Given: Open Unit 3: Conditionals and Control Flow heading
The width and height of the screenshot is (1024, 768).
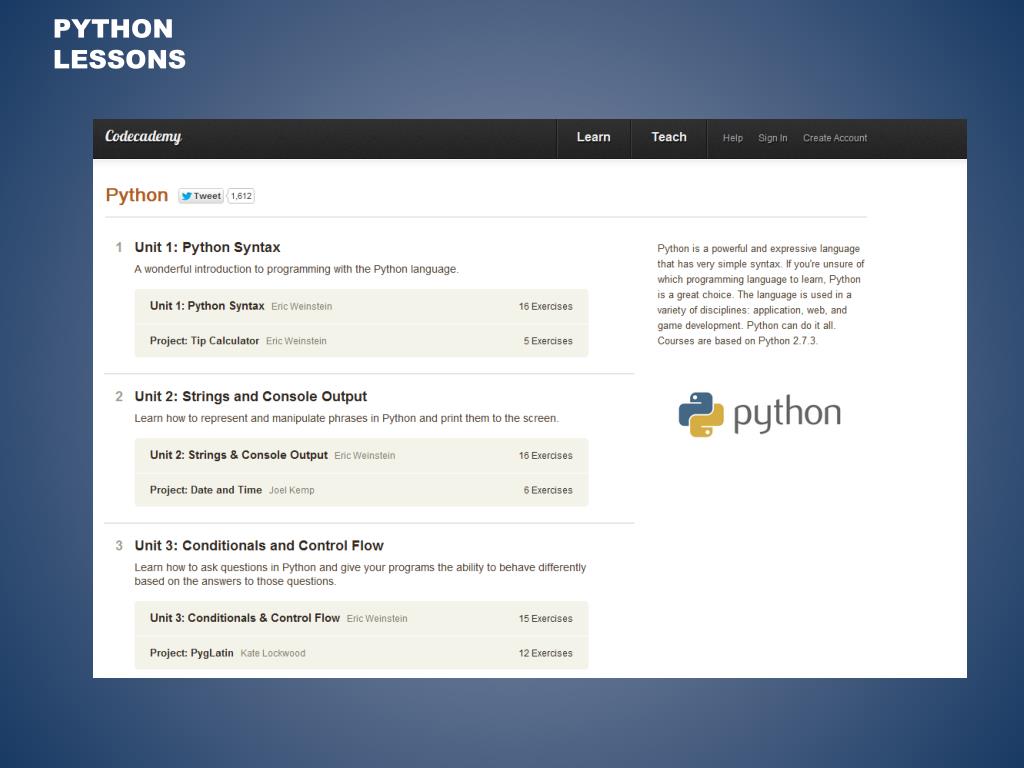Looking at the screenshot, I should [259, 545].
